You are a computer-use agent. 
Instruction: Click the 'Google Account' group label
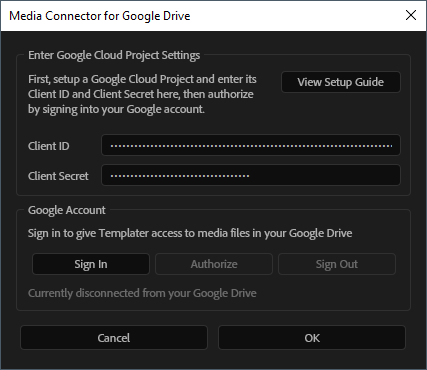click(x=67, y=210)
